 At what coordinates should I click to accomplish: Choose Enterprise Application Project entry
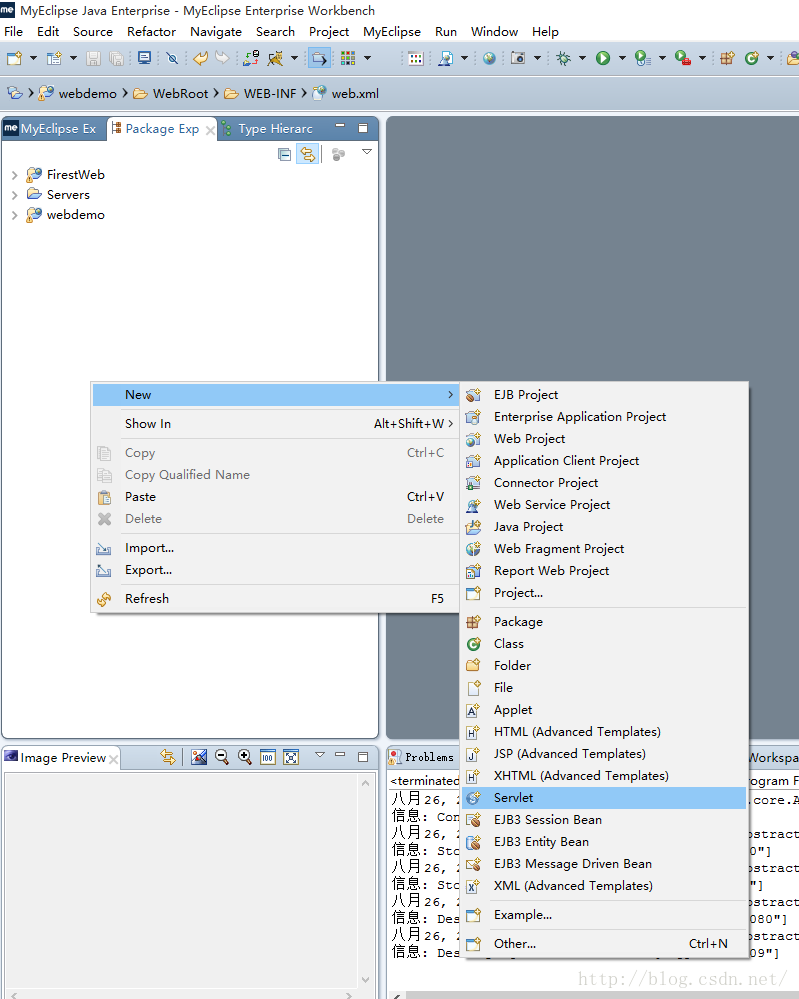pos(604,416)
